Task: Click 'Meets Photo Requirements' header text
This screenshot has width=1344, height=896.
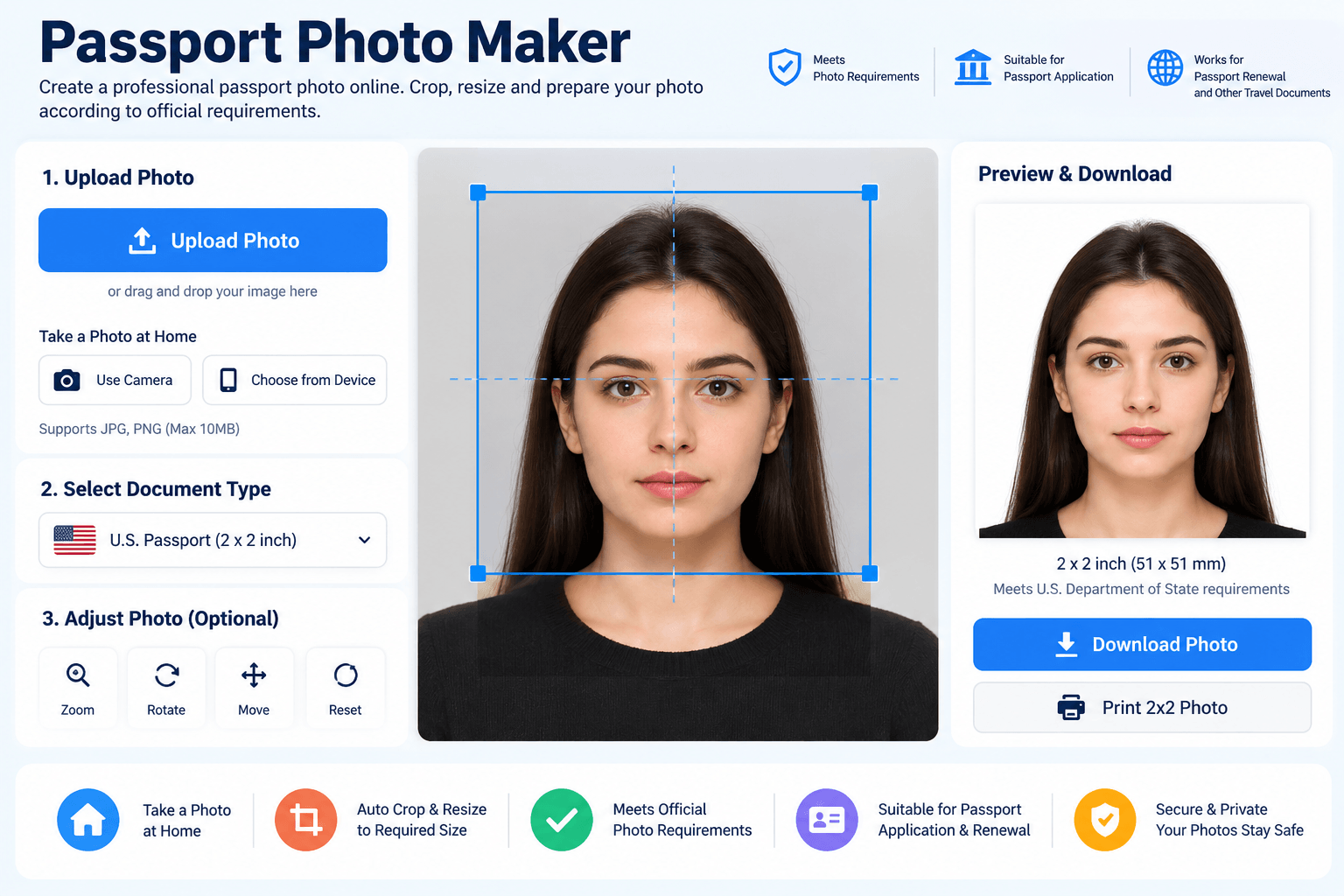Action: (x=866, y=68)
